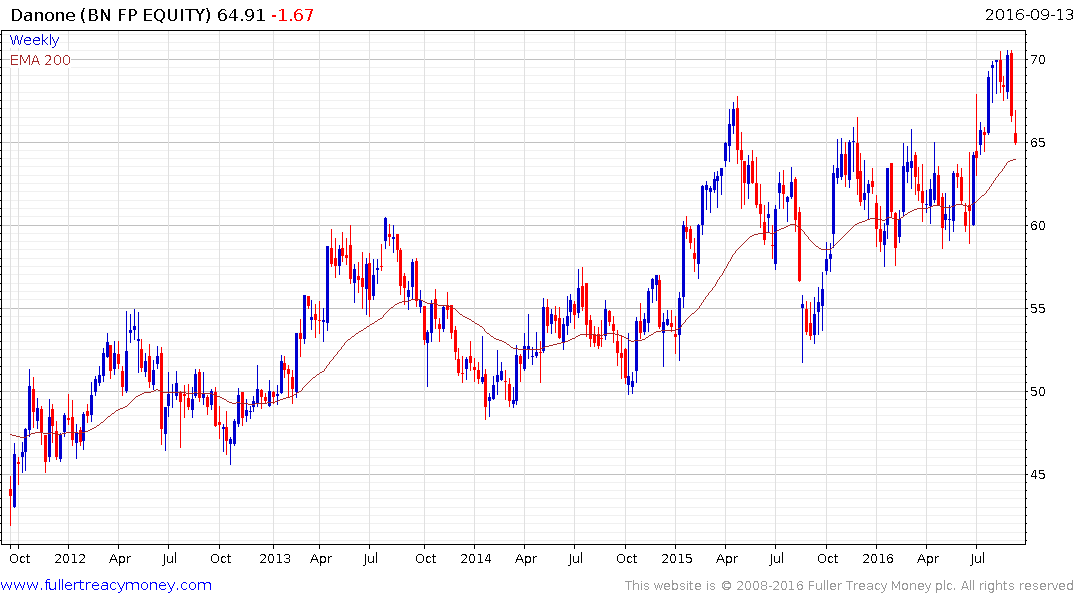Click the Weekly interval label
1075x600 pixels.
[x=34, y=40]
